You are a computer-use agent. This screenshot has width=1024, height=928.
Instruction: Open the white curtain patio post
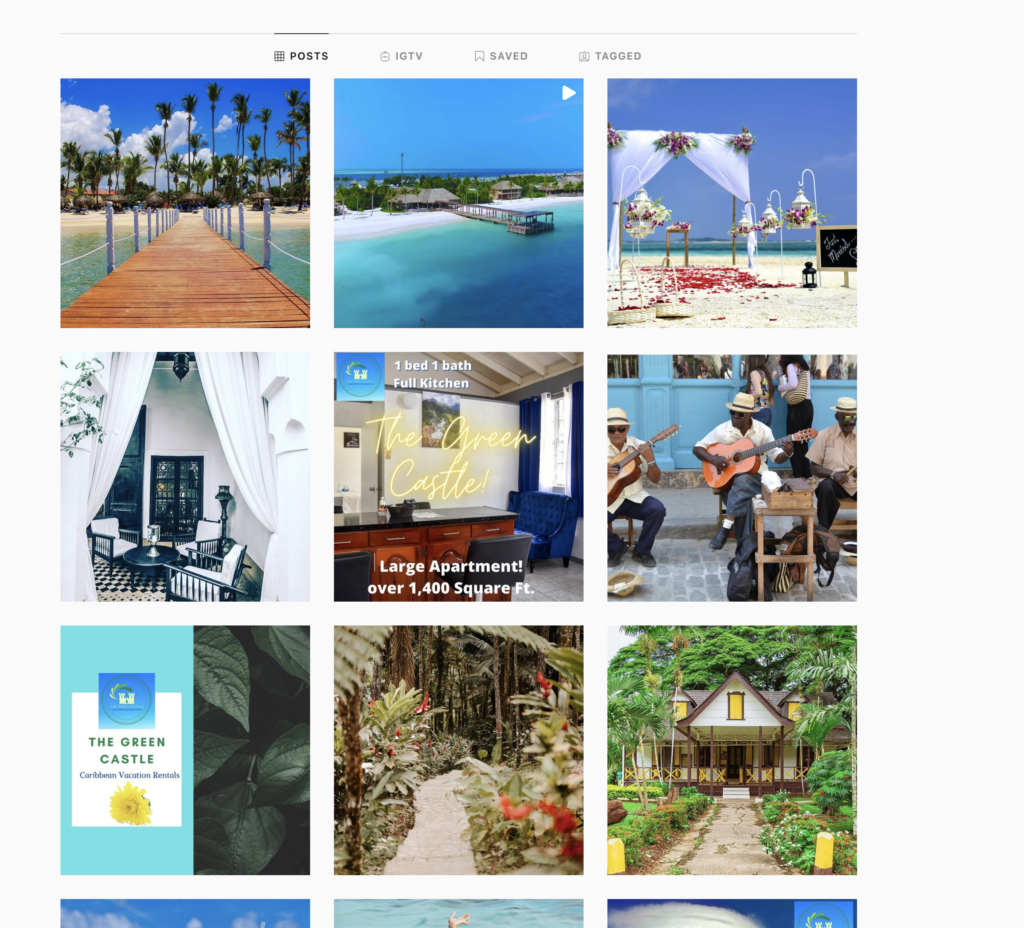pyautogui.click(x=185, y=476)
